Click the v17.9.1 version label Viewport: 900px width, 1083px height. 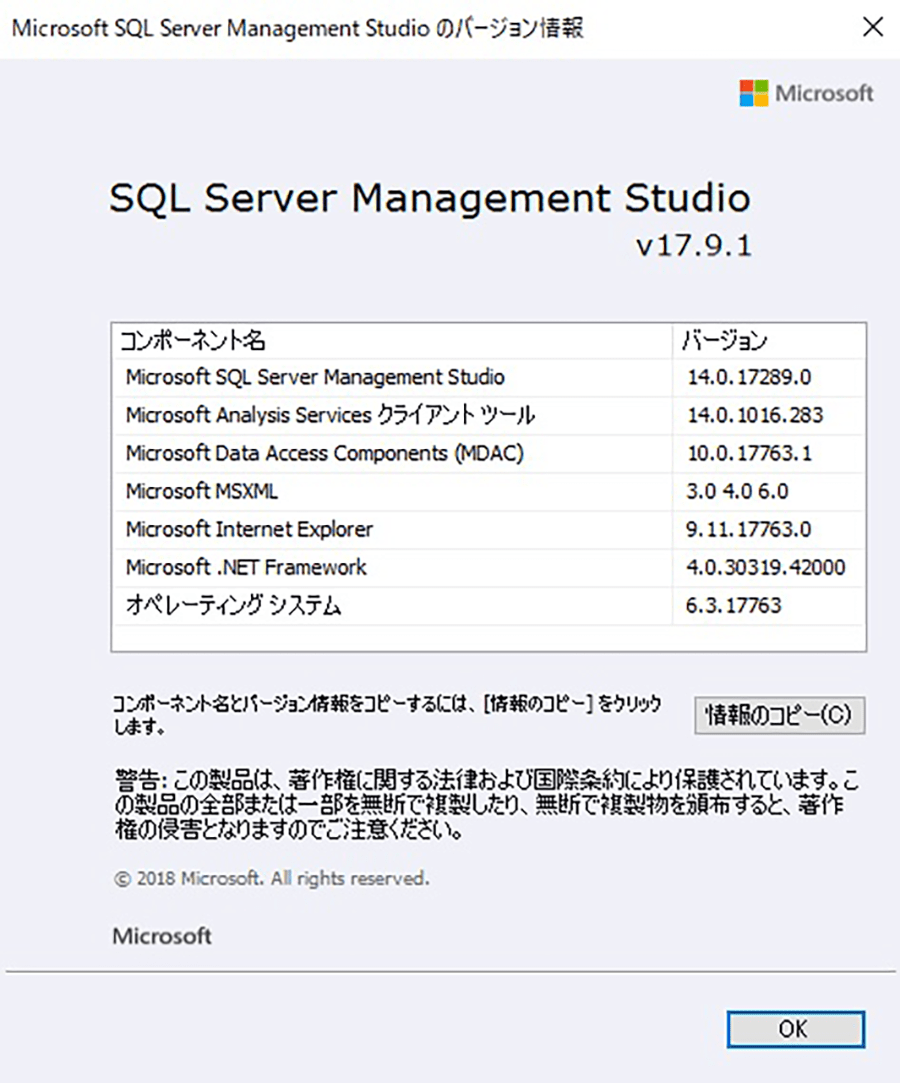click(x=693, y=246)
